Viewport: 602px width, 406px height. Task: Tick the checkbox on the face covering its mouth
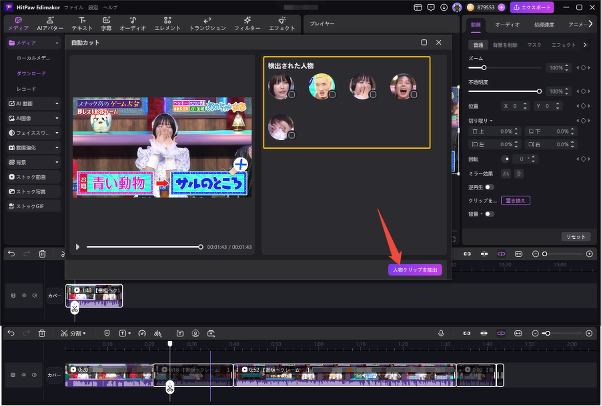(372, 94)
